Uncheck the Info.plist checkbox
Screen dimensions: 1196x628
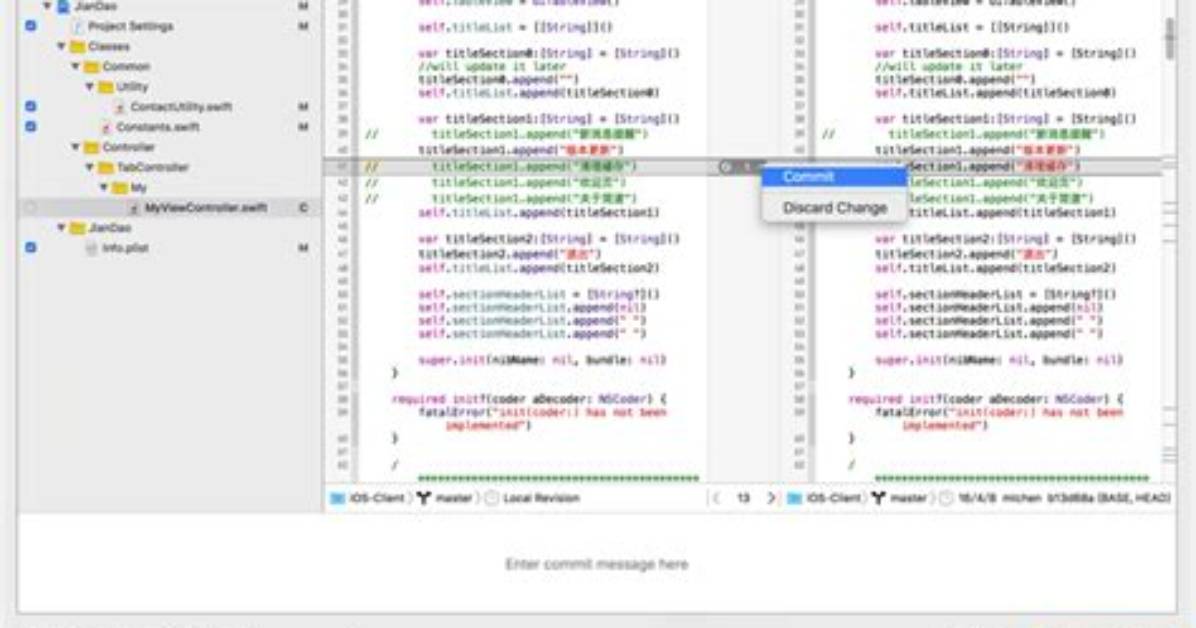(x=31, y=248)
